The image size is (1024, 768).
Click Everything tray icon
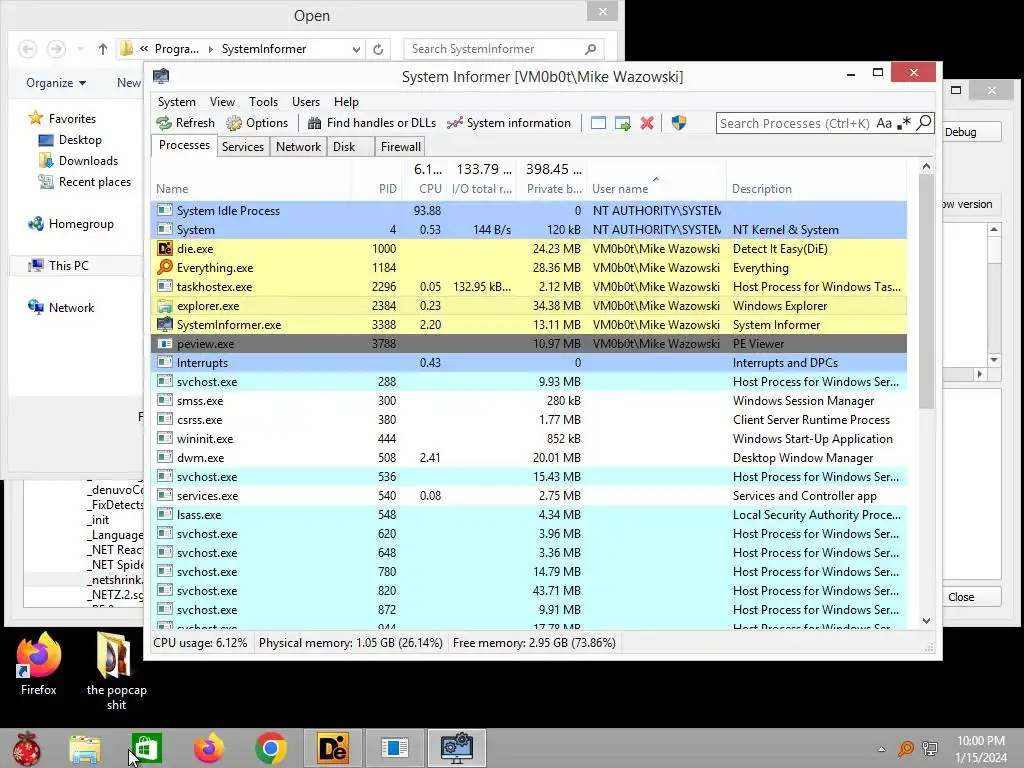coord(906,748)
